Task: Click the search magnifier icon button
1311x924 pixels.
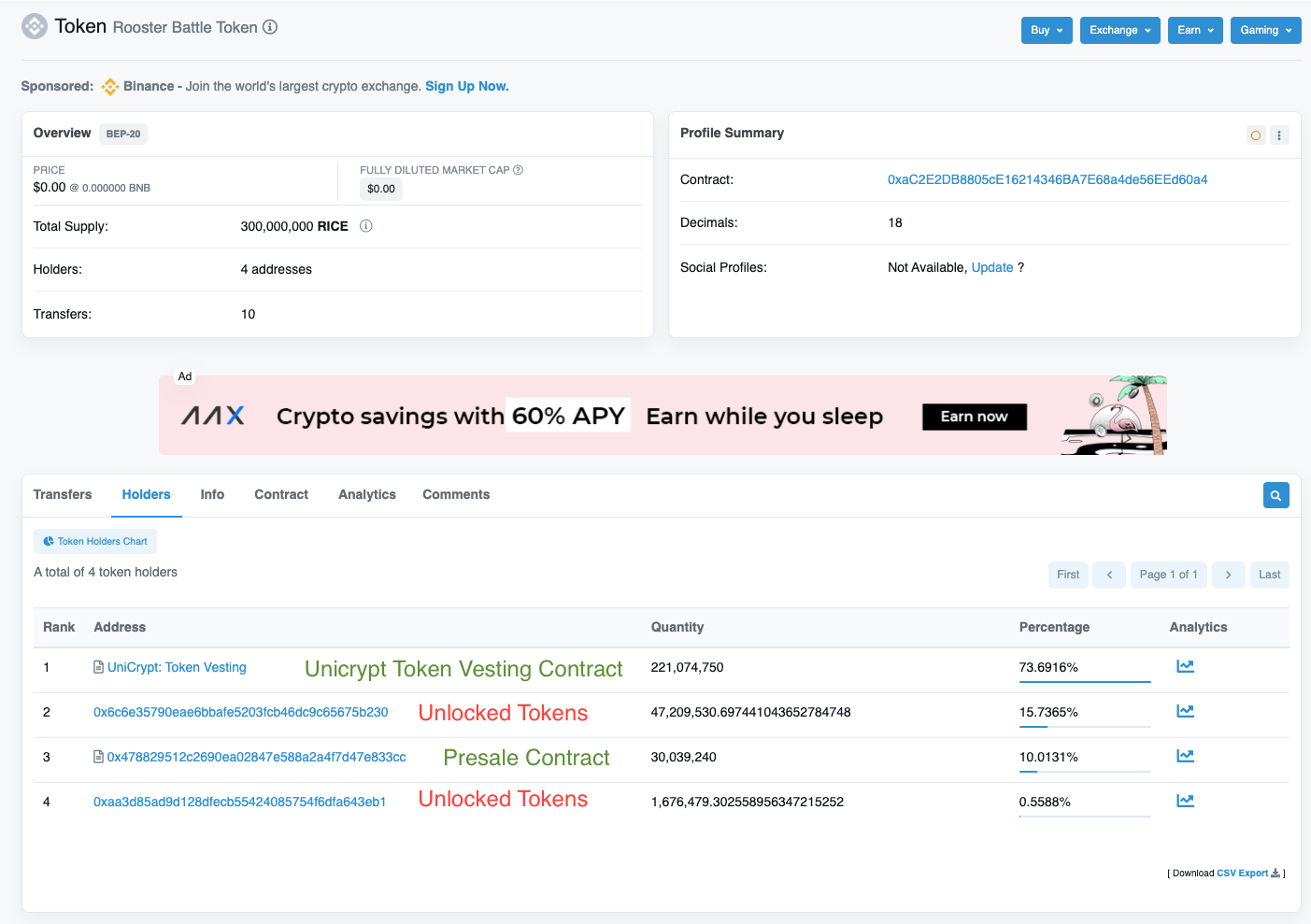Action: [1275, 495]
